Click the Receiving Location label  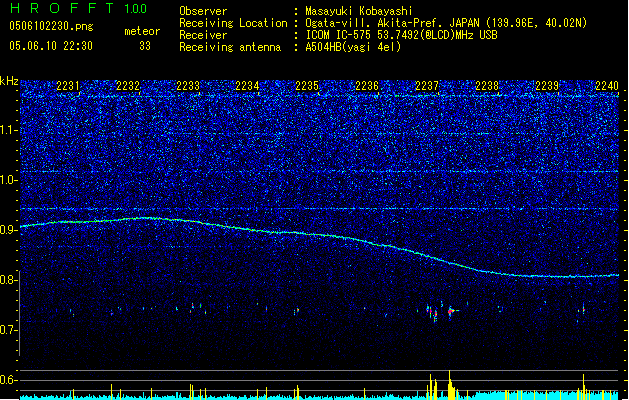pos(233,23)
